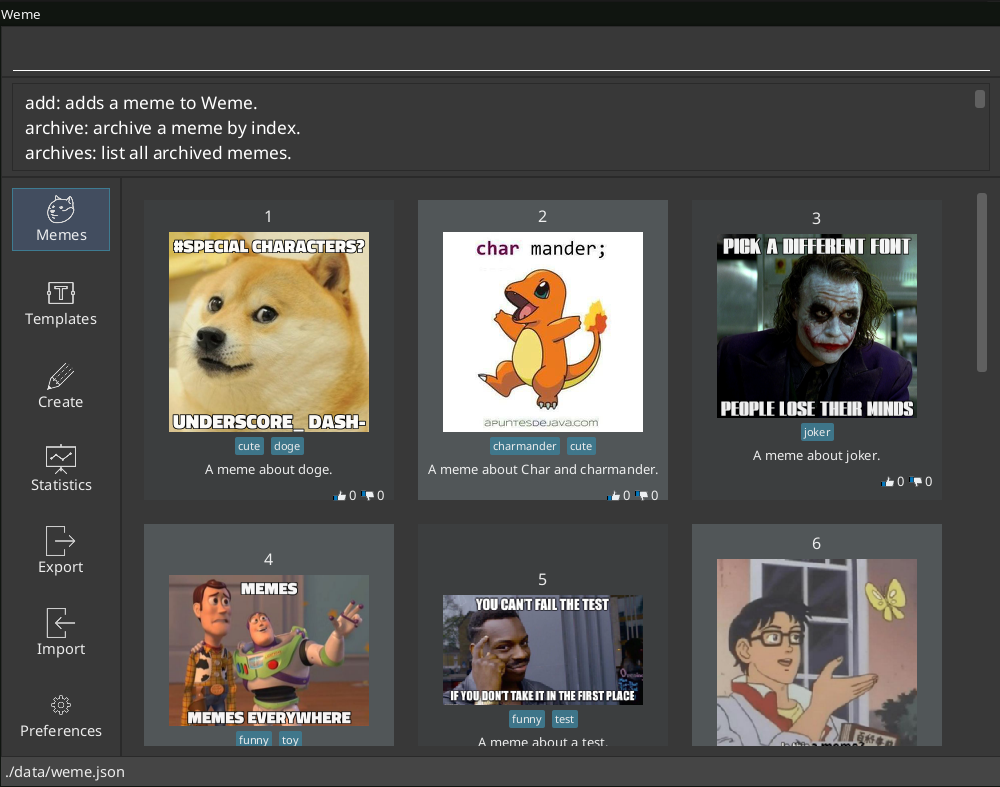Click index number 4 on Toy Story card
This screenshot has height=787, width=1000.
click(268, 559)
